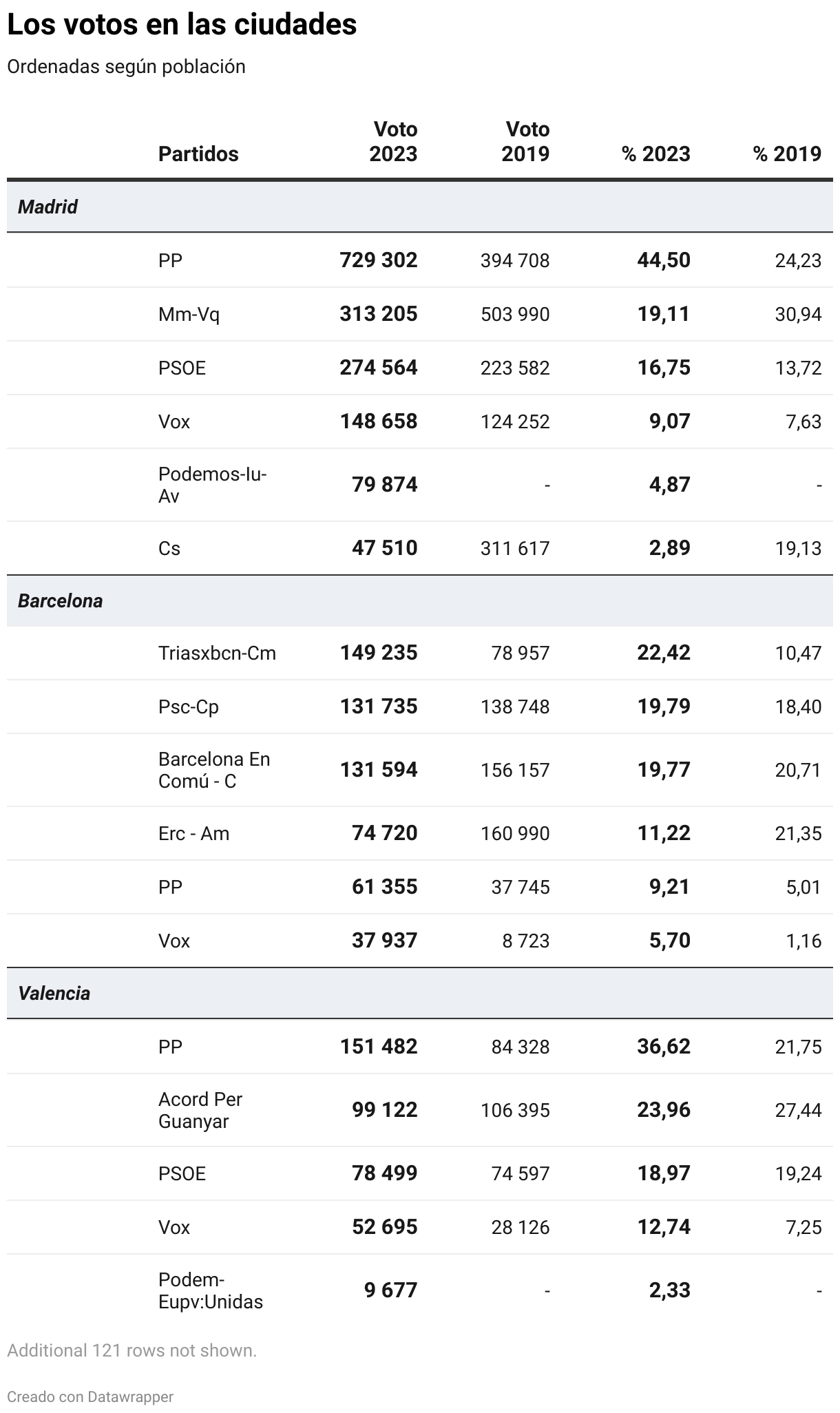Screen dimensions: 840x1413
Task: Open the Creado con Datawrapper link
Action: [90, 1396]
